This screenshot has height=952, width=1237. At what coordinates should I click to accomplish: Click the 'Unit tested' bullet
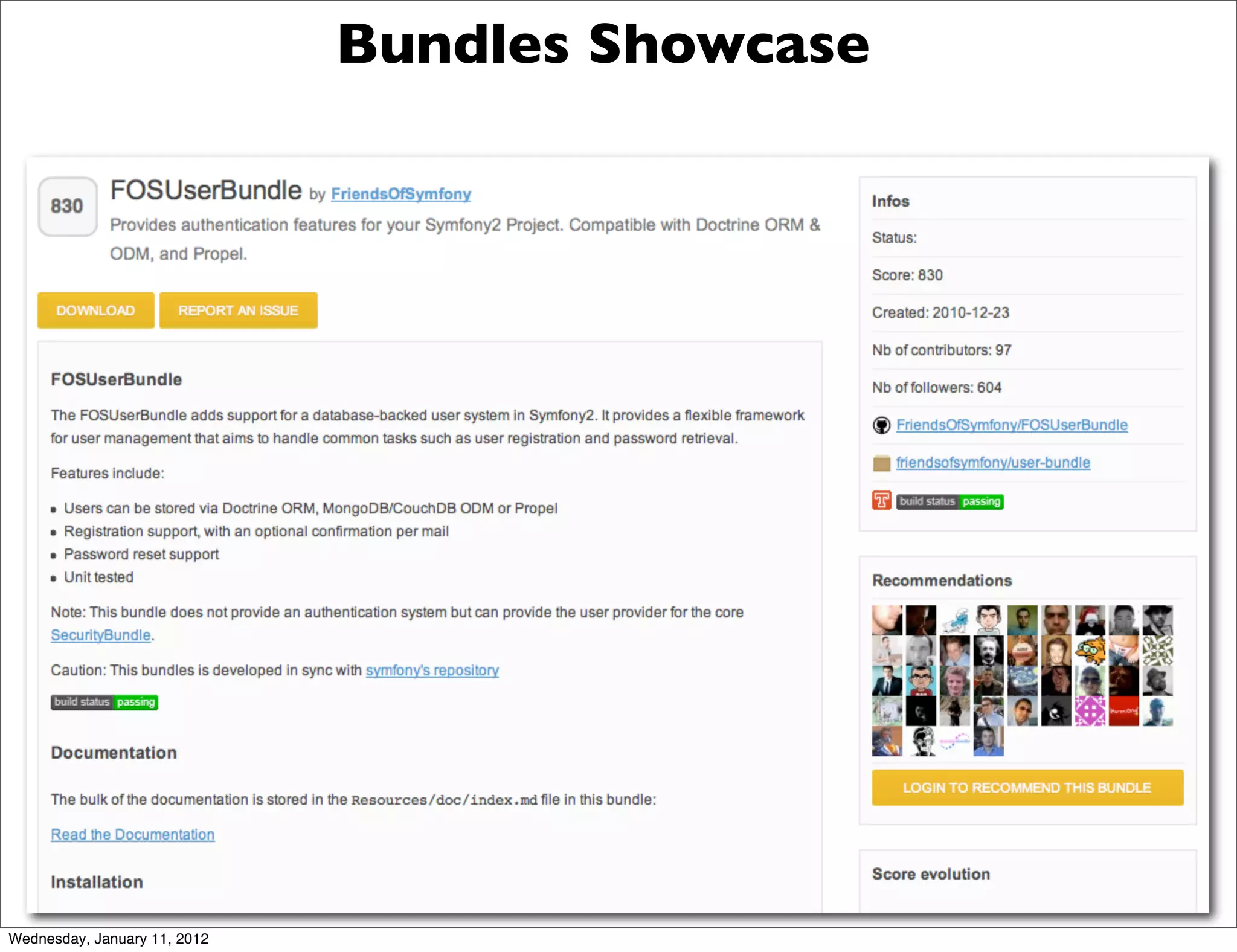pyautogui.click(x=99, y=577)
